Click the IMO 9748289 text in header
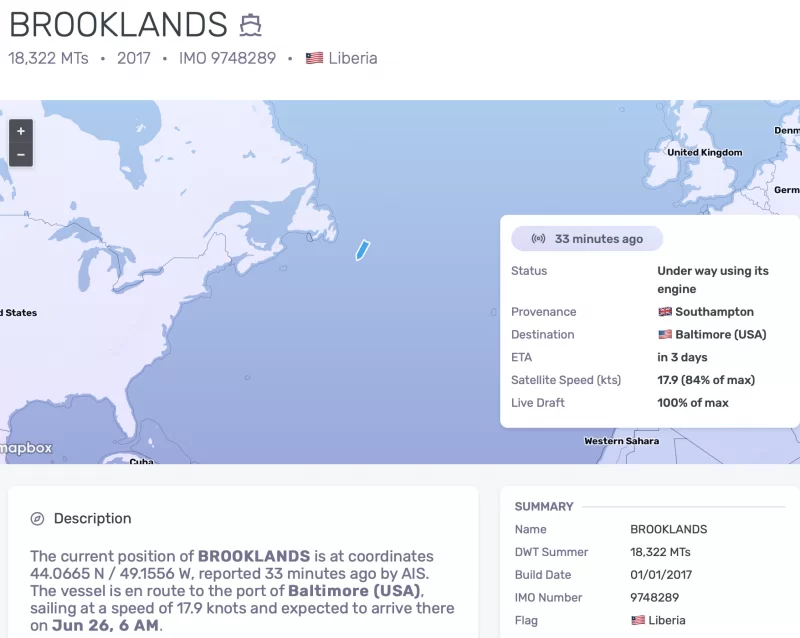Viewport: 800px width, 638px height. [227, 58]
